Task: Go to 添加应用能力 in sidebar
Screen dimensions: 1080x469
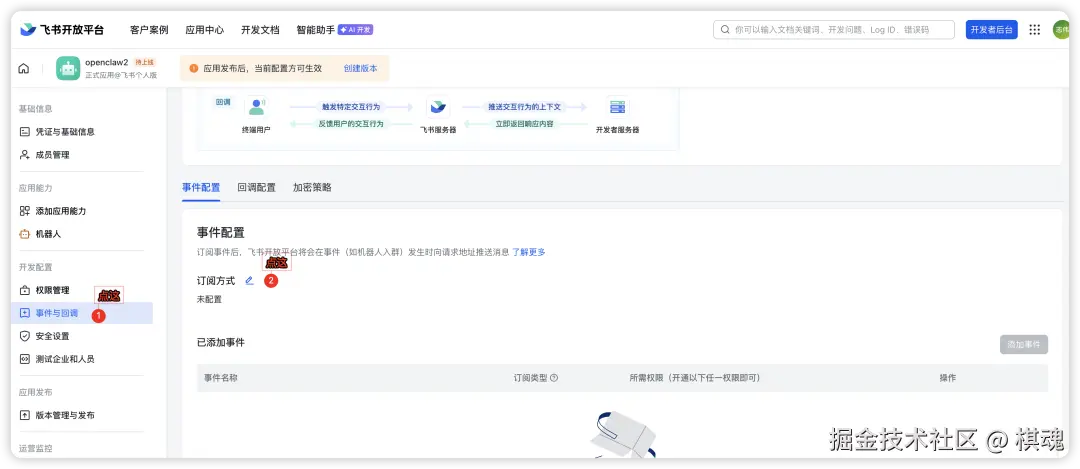Action: pyautogui.click(x=61, y=211)
